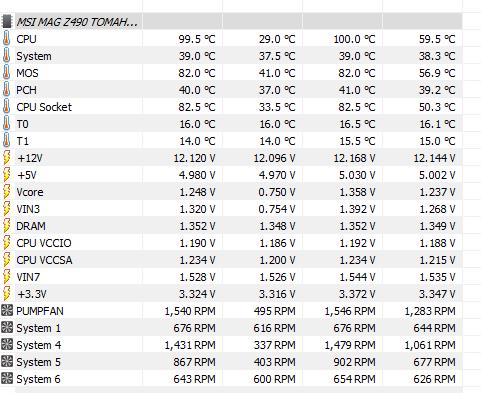The image size is (481, 393).
Task: Click the thermometer icon for CPU row
Action: click(6, 39)
